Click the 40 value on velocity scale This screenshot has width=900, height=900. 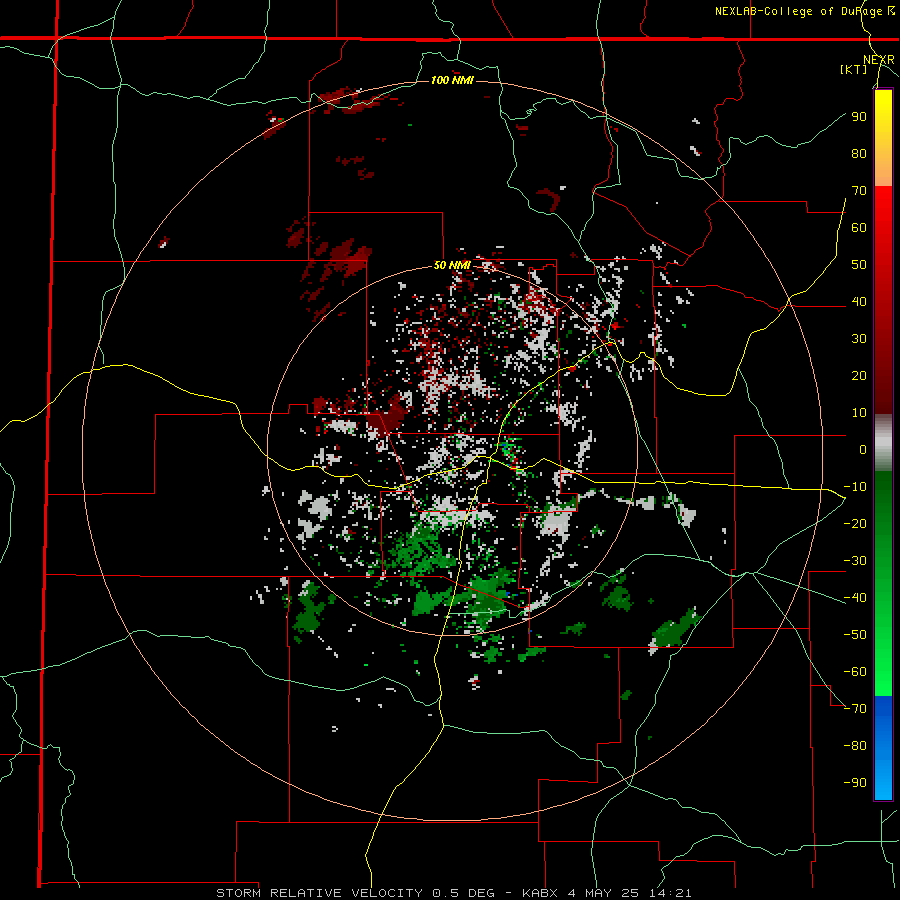point(859,301)
